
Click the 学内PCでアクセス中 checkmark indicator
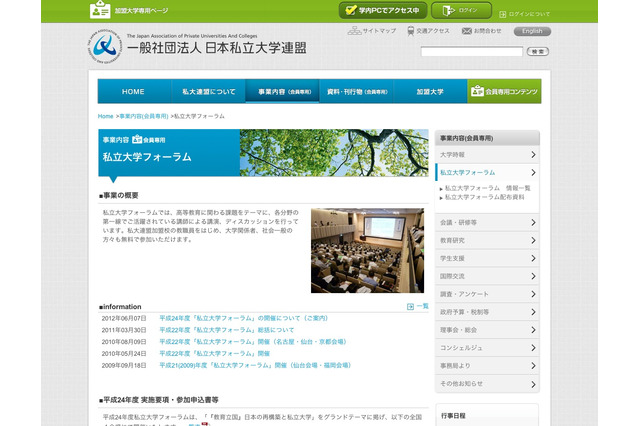click(x=350, y=10)
